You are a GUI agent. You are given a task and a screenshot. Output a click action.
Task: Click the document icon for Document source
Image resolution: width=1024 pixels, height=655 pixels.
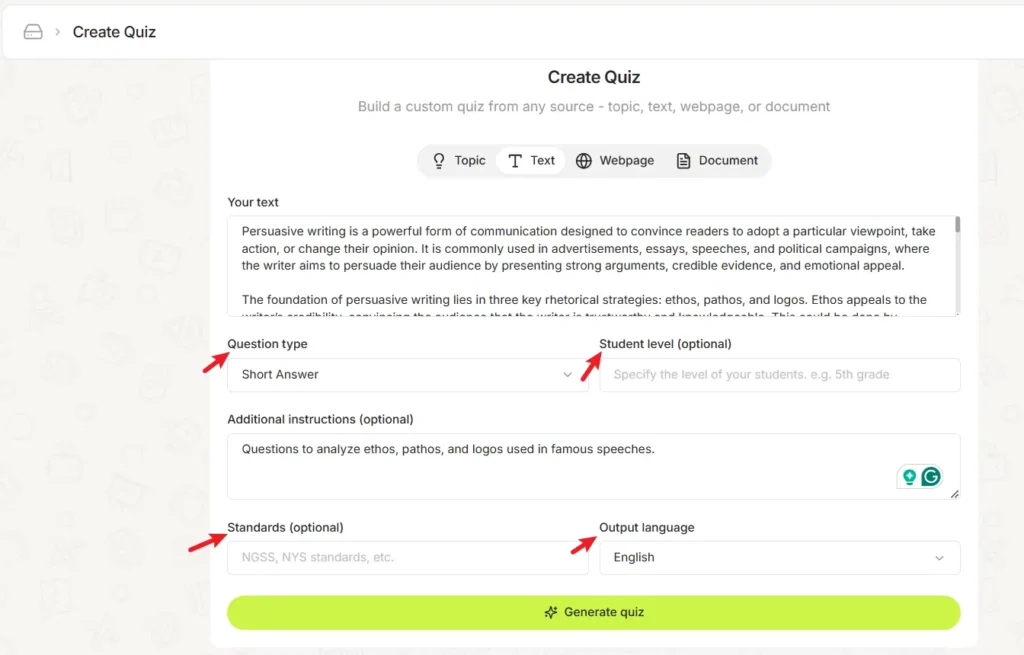click(684, 161)
